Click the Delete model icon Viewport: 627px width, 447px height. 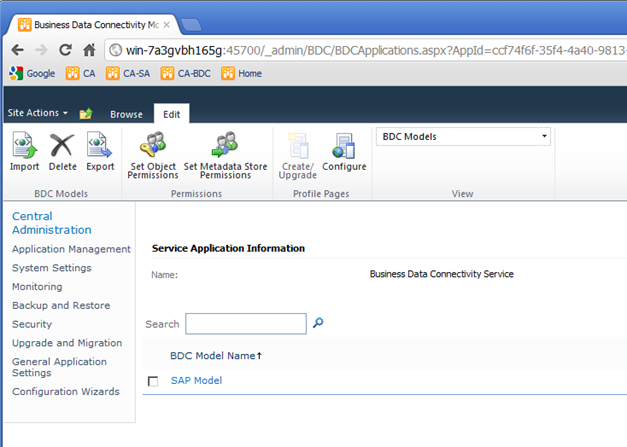[x=62, y=152]
